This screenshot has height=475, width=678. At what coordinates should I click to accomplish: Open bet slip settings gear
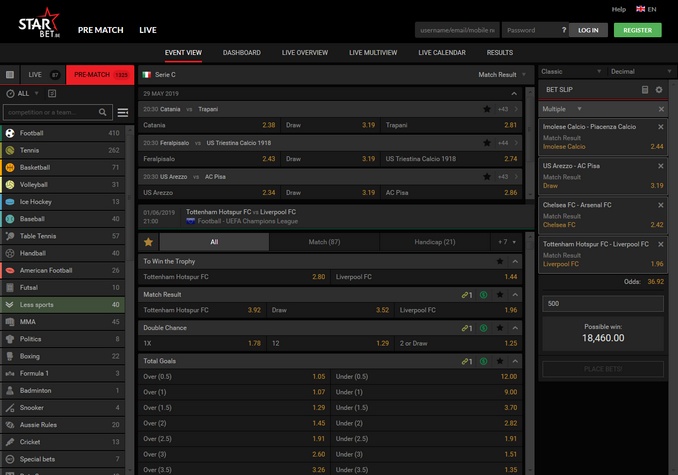coord(659,89)
